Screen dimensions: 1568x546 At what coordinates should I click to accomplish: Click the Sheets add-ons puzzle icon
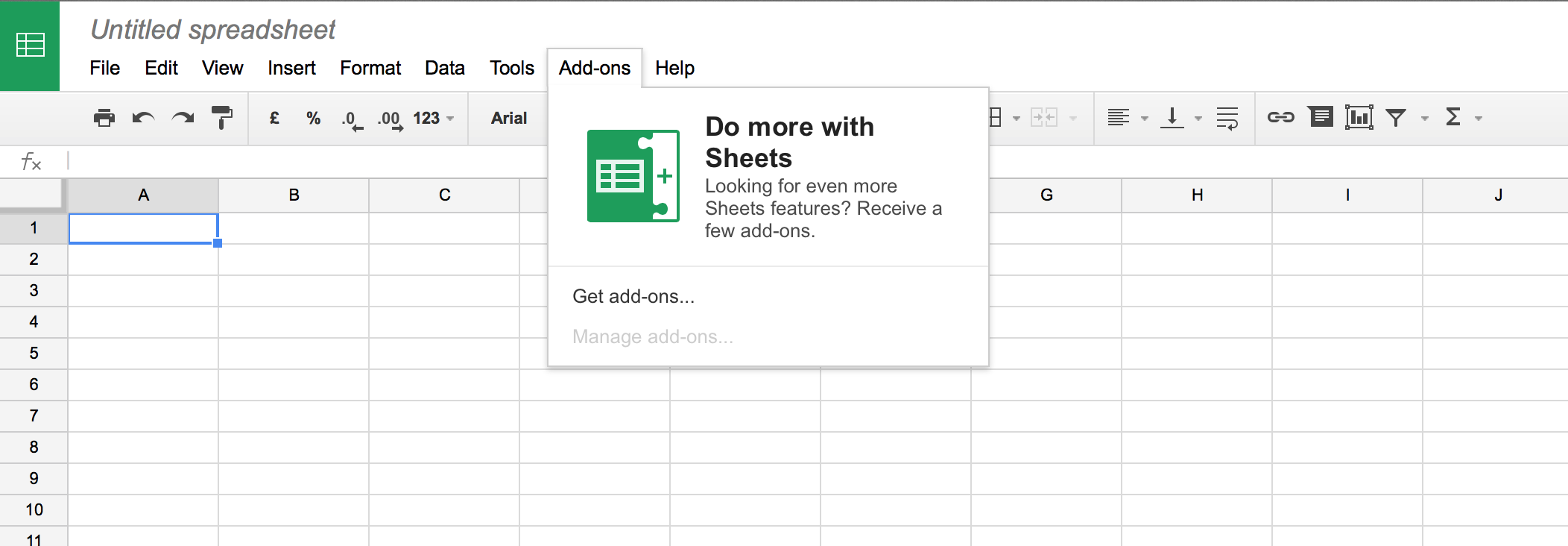pos(633,176)
